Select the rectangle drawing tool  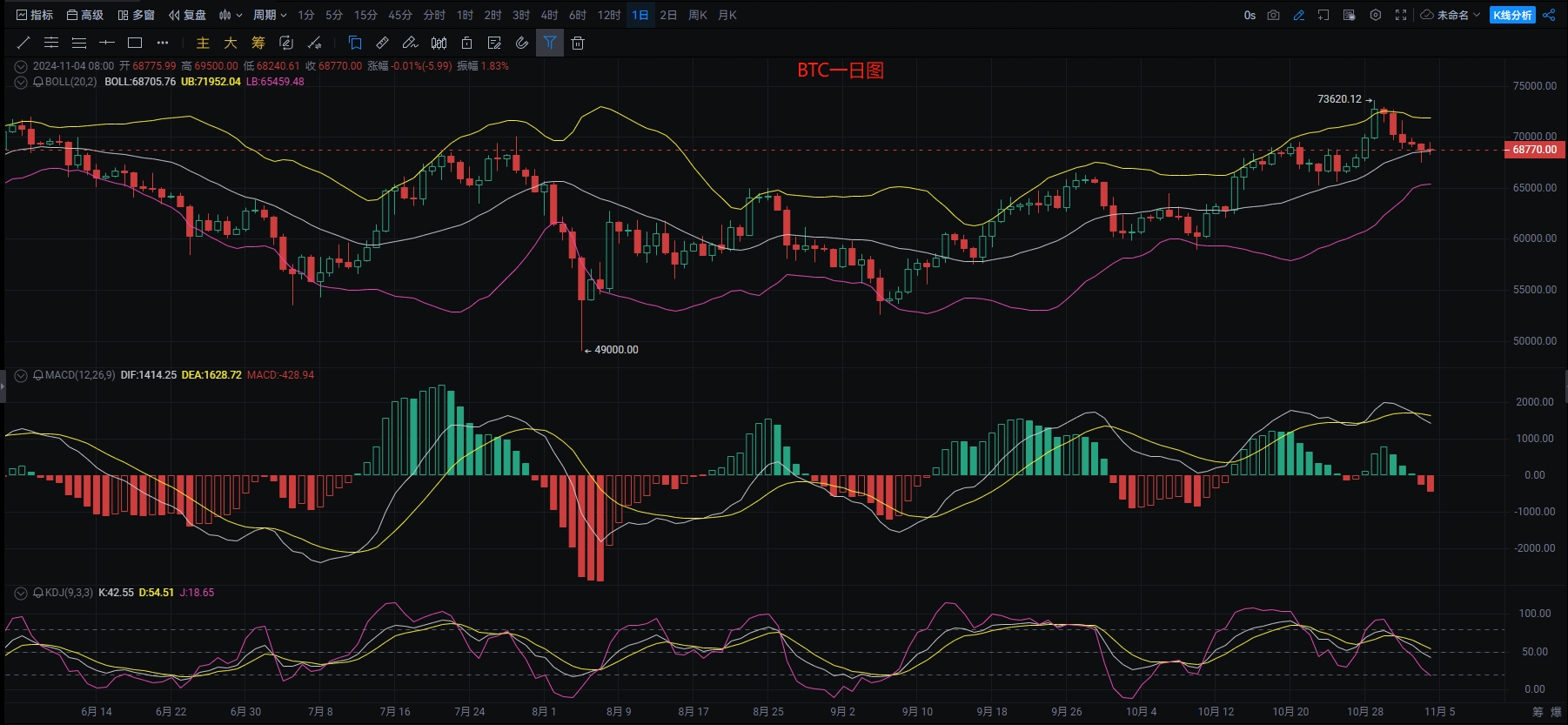point(135,43)
